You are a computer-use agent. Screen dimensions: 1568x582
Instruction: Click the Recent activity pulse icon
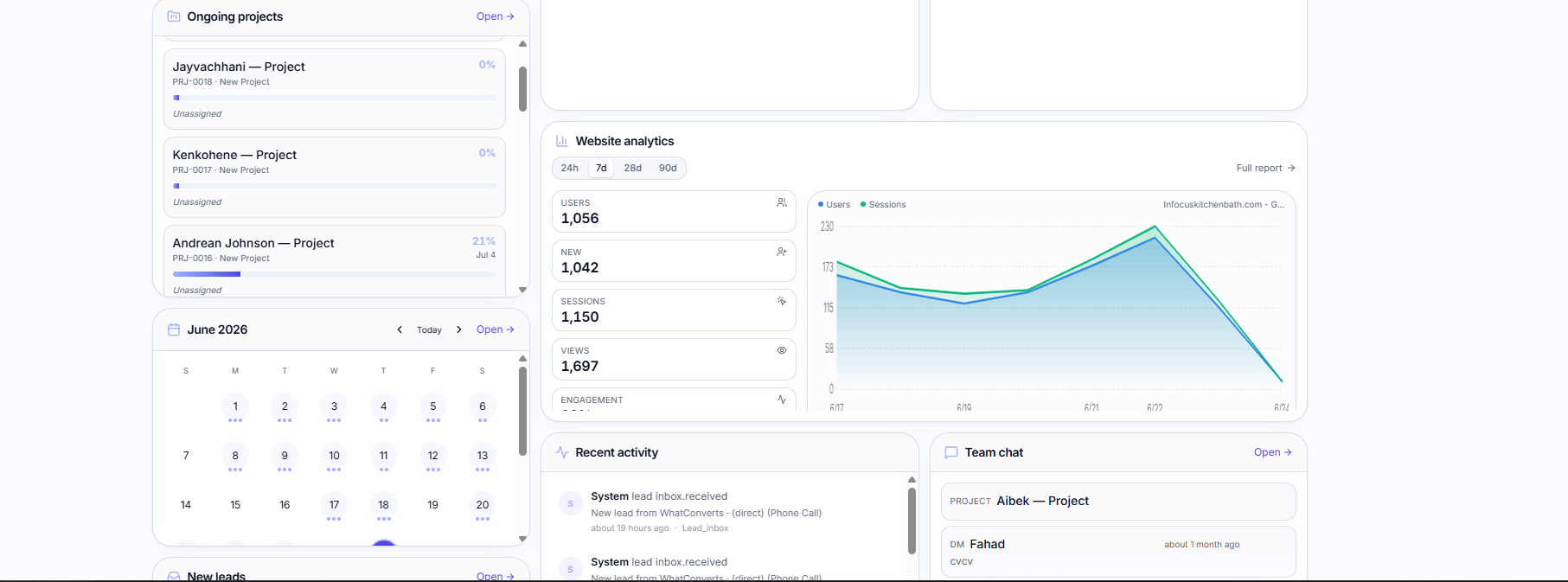(x=562, y=452)
